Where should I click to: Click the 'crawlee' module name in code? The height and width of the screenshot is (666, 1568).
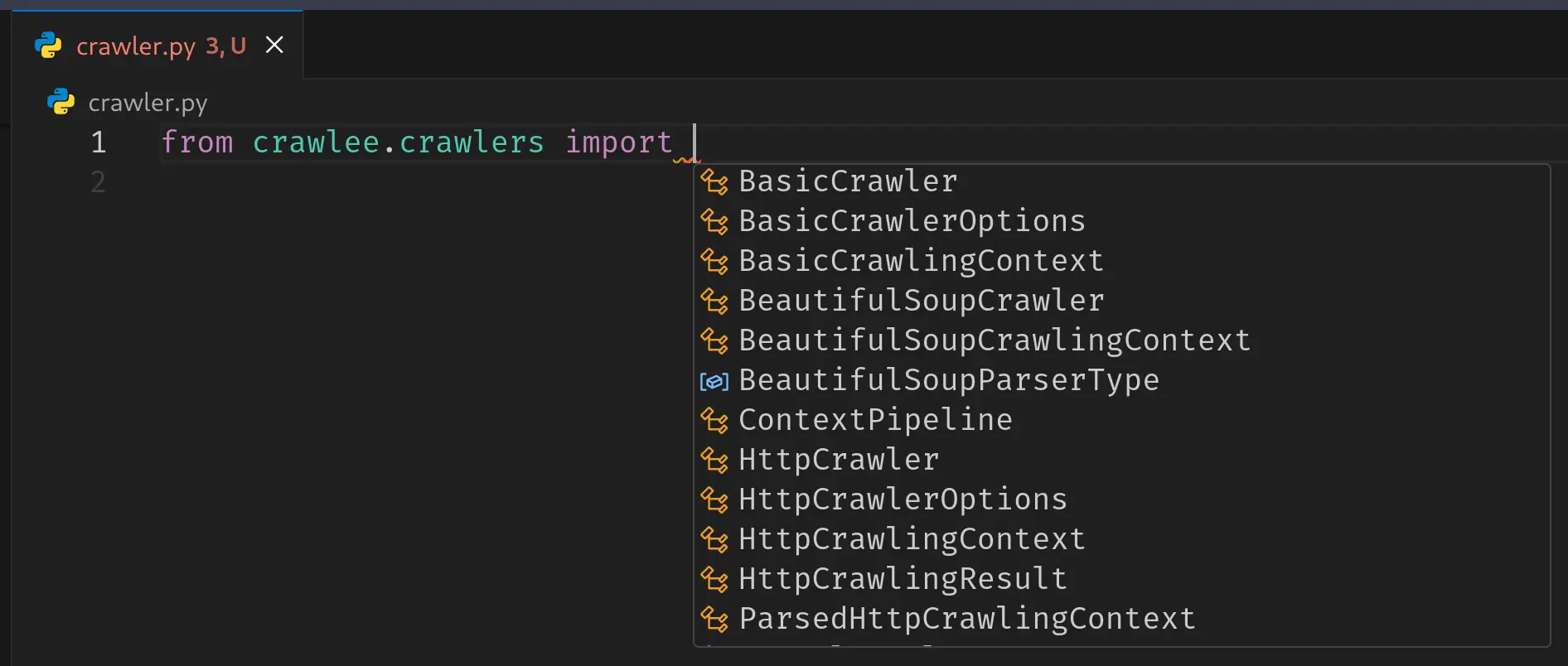316,142
